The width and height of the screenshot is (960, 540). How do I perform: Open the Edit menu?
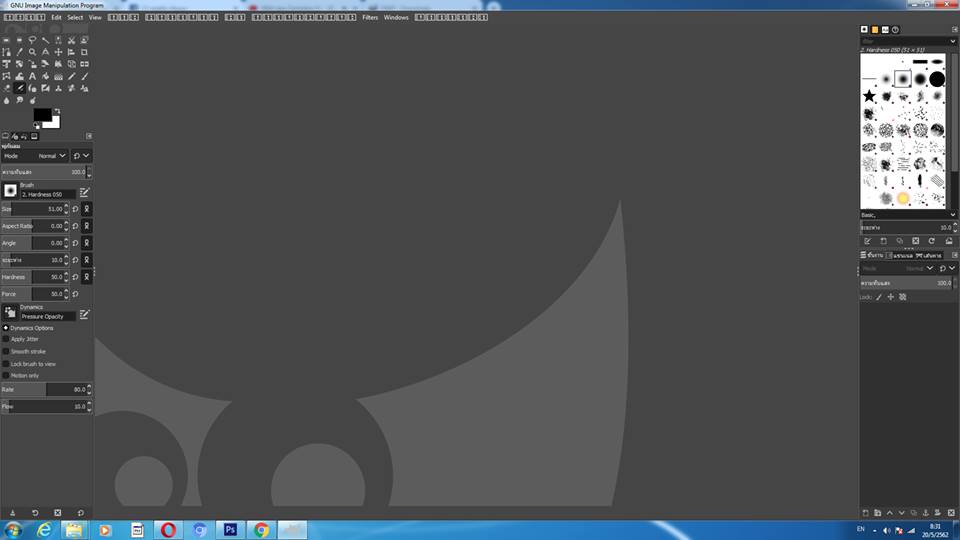56,17
